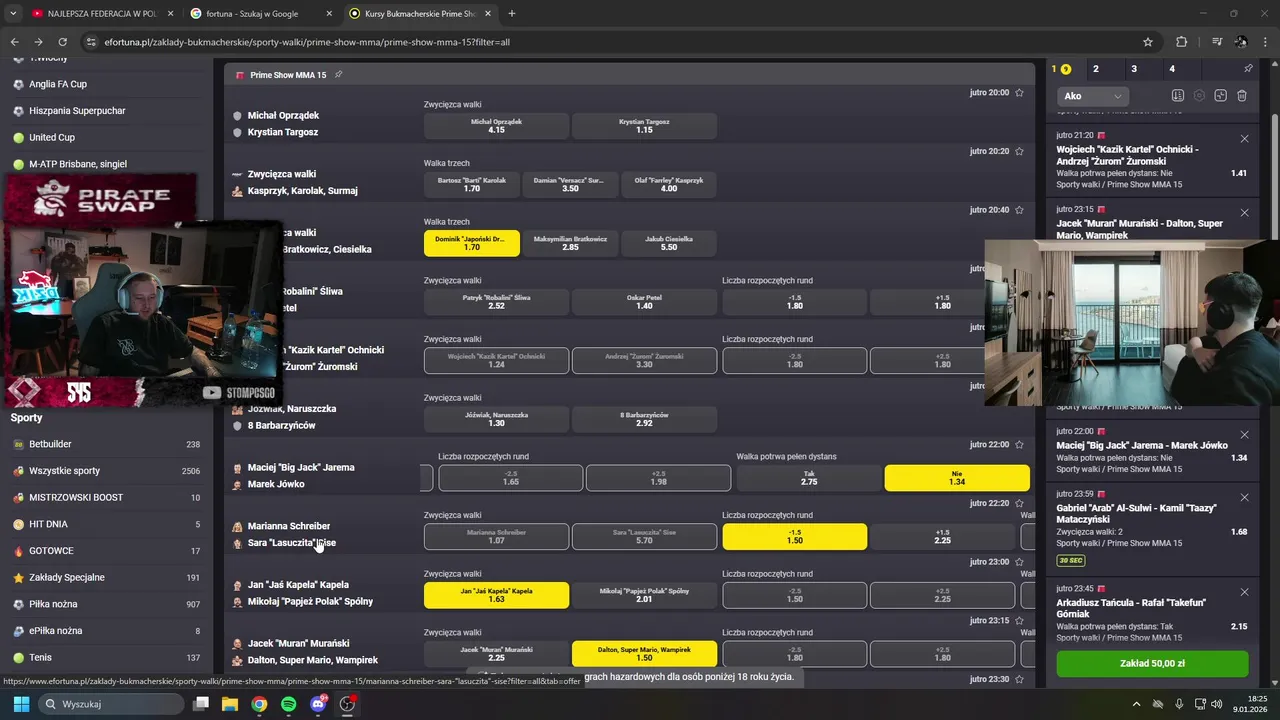Open Betbuilder in sports sidebar
Viewport: 1280px width, 720px height.
tap(106, 444)
